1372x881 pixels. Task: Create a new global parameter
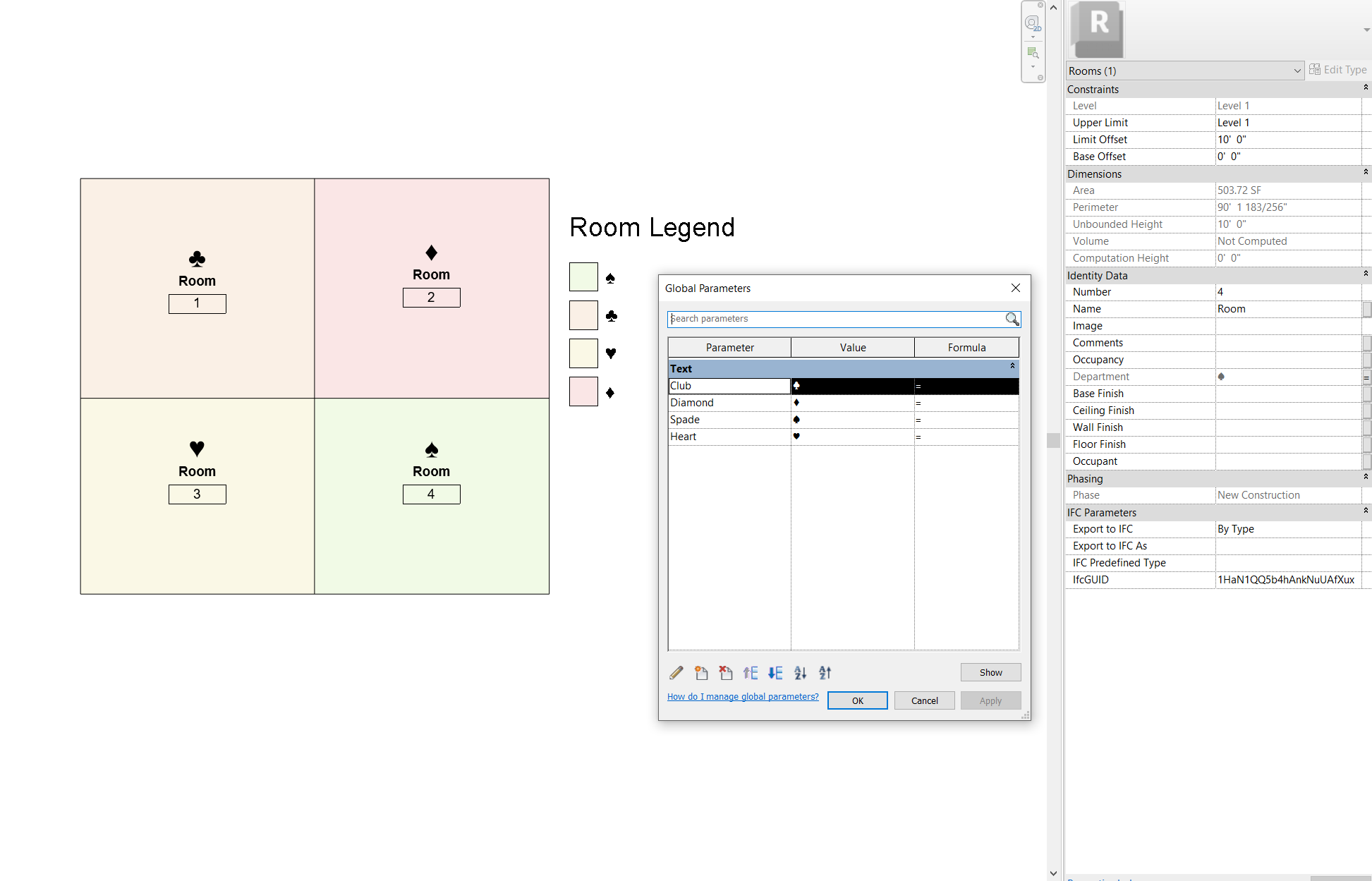tap(701, 673)
